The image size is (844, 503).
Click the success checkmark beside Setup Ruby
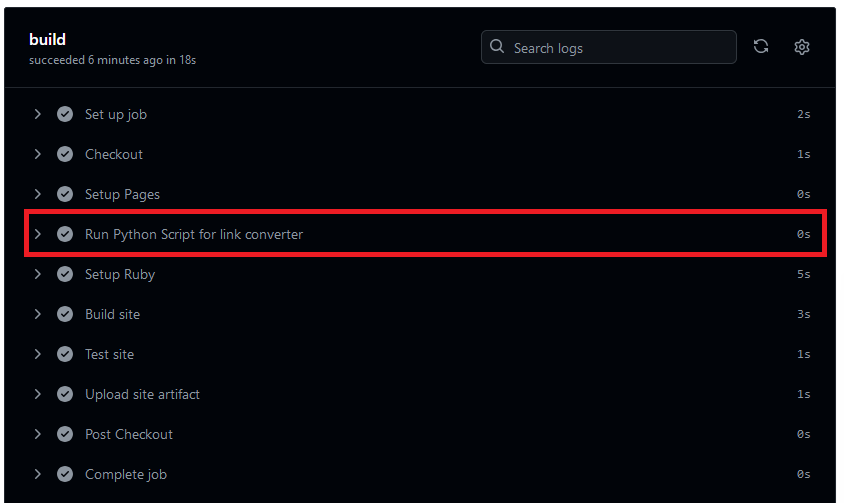click(x=65, y=274)
